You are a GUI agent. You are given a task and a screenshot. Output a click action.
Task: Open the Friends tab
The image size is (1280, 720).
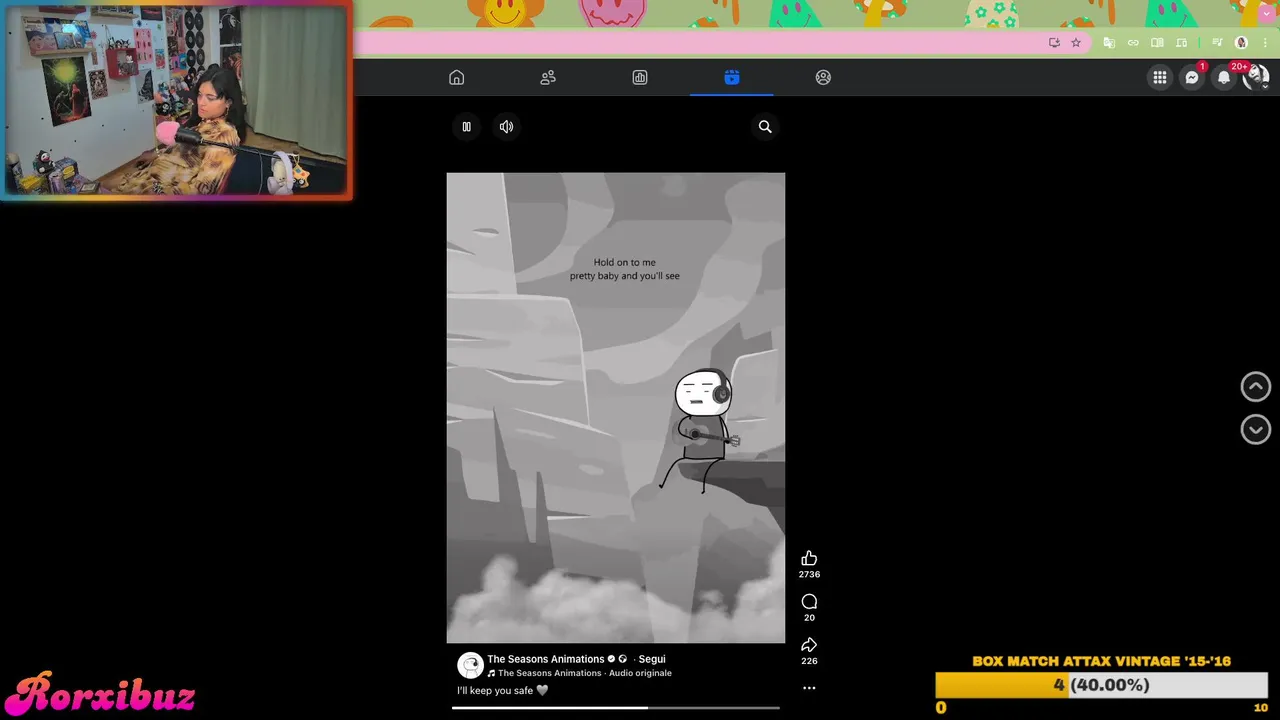click(548, 78)
